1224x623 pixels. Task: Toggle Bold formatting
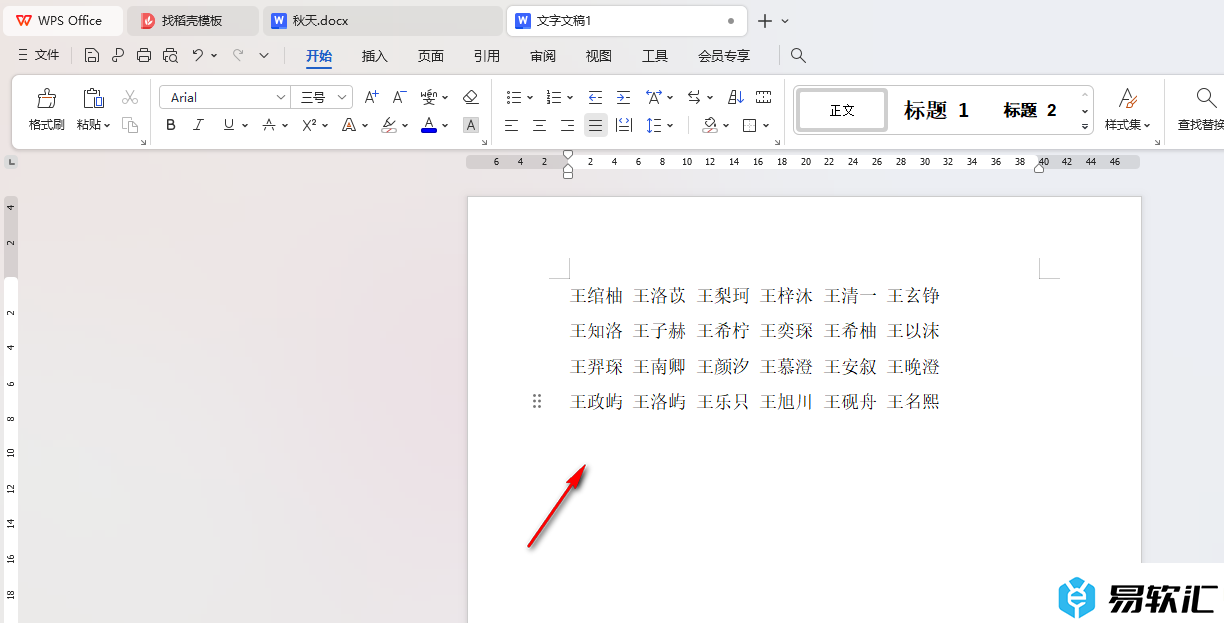click(171, 125)
